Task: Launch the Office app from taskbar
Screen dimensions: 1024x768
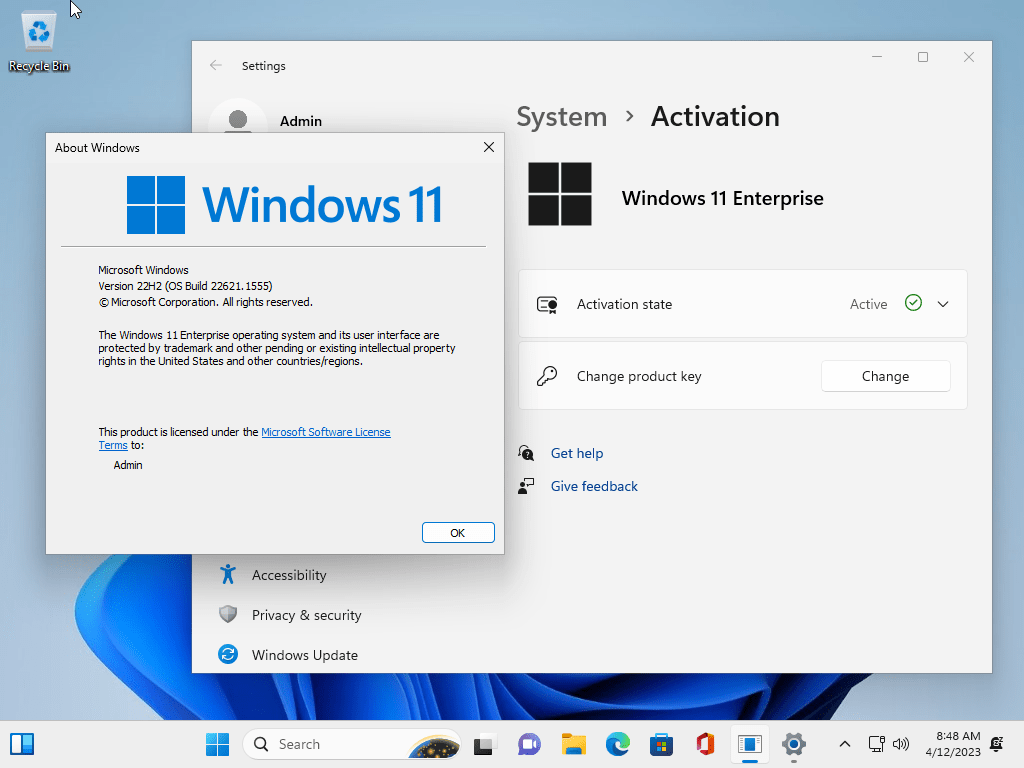Action: pos(705,744)
